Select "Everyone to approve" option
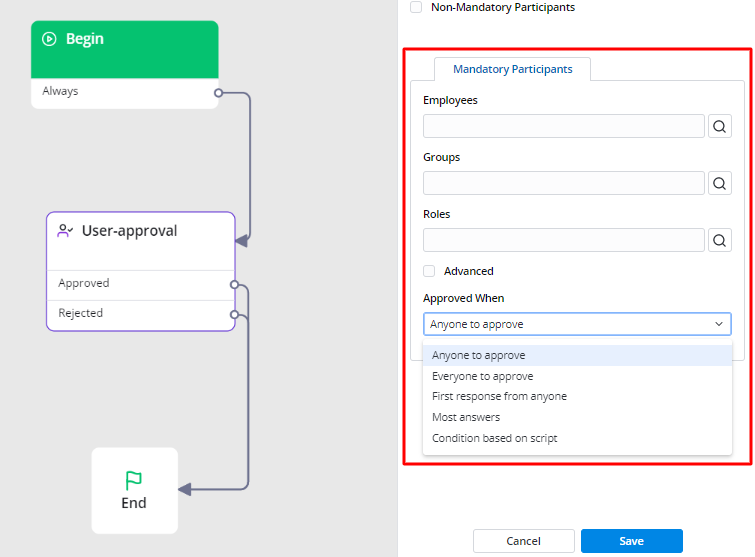755x557 pixels. tap(482, 376)
